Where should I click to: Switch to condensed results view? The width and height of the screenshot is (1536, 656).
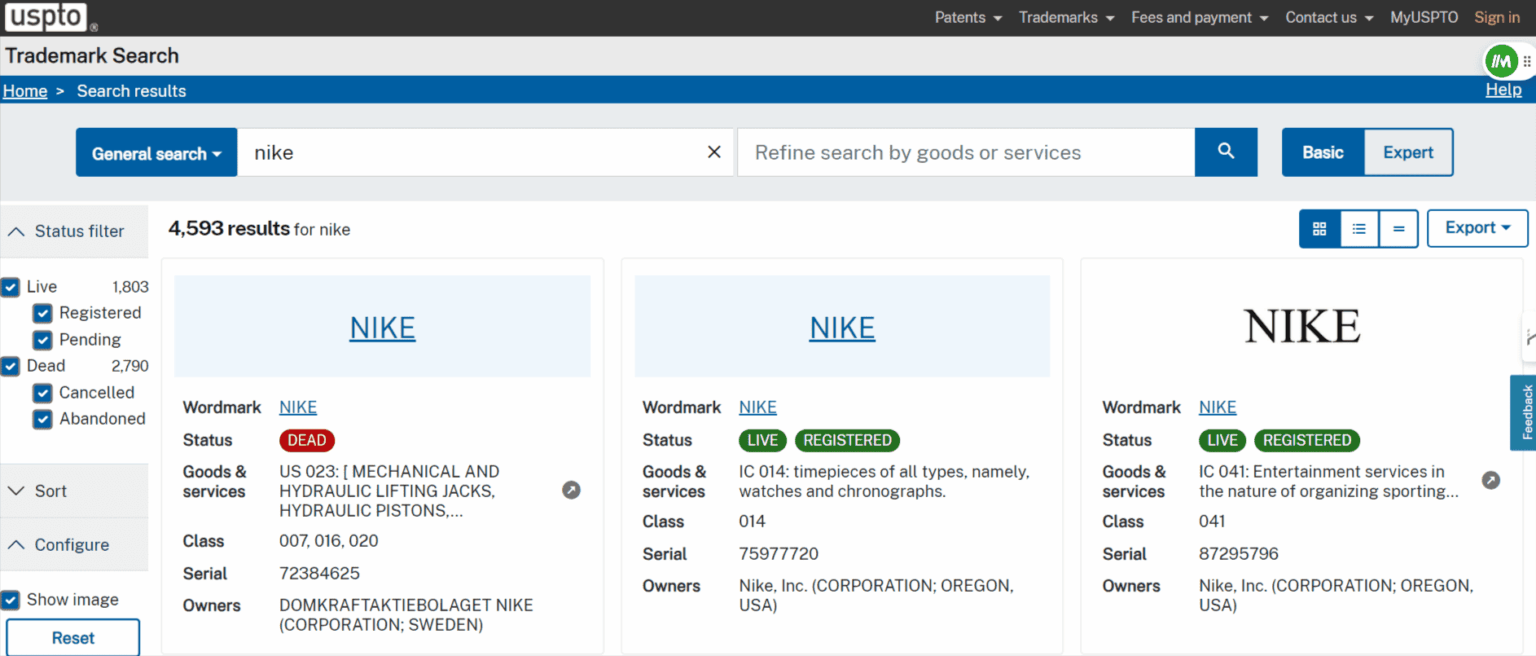coord(1398,228)
